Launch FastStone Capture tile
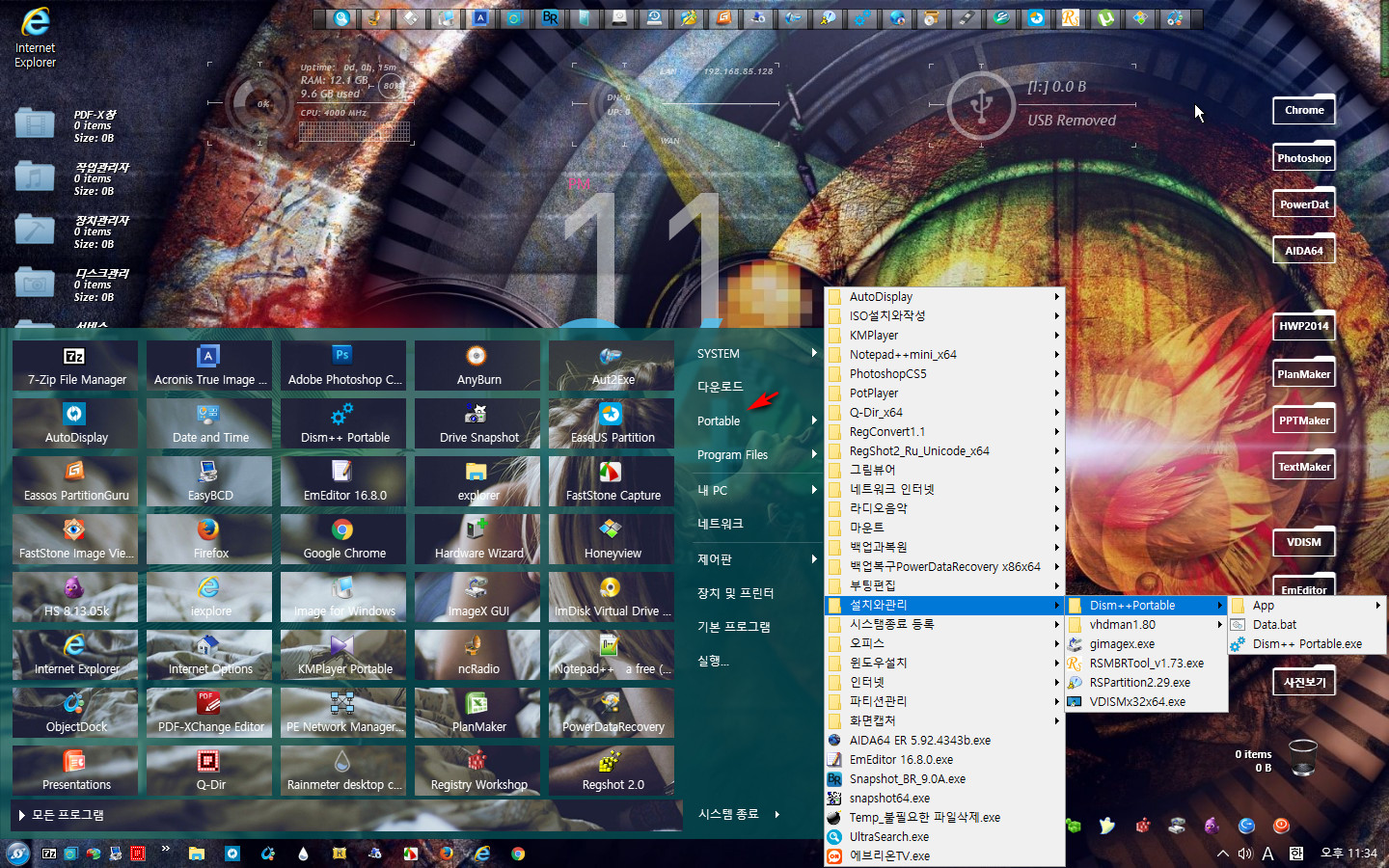1389x868 pixels. coord(612,481)
